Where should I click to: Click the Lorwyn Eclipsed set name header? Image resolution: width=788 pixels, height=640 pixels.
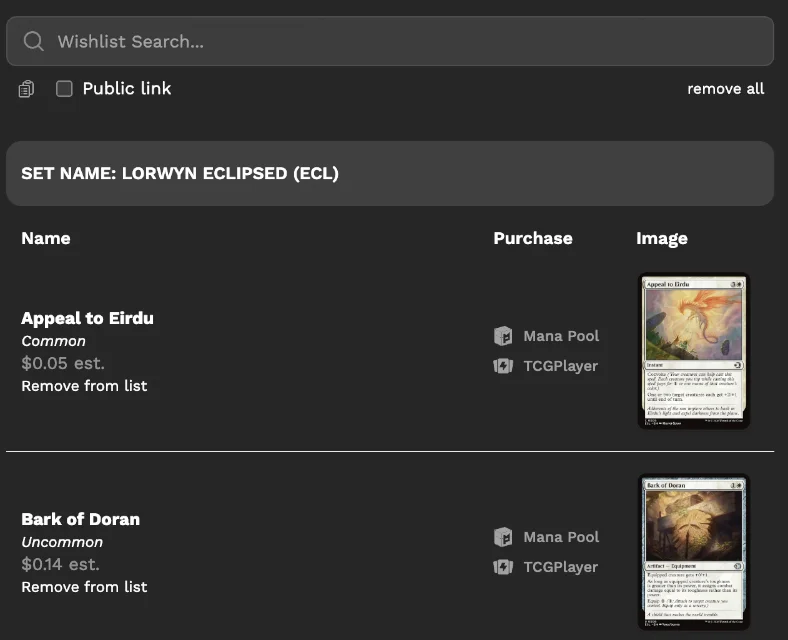[180, 173]
